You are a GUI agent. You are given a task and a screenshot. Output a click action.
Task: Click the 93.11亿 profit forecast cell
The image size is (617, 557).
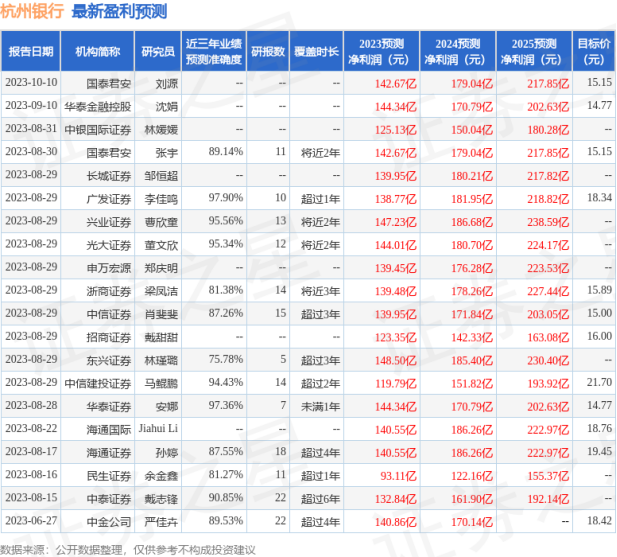396,474
